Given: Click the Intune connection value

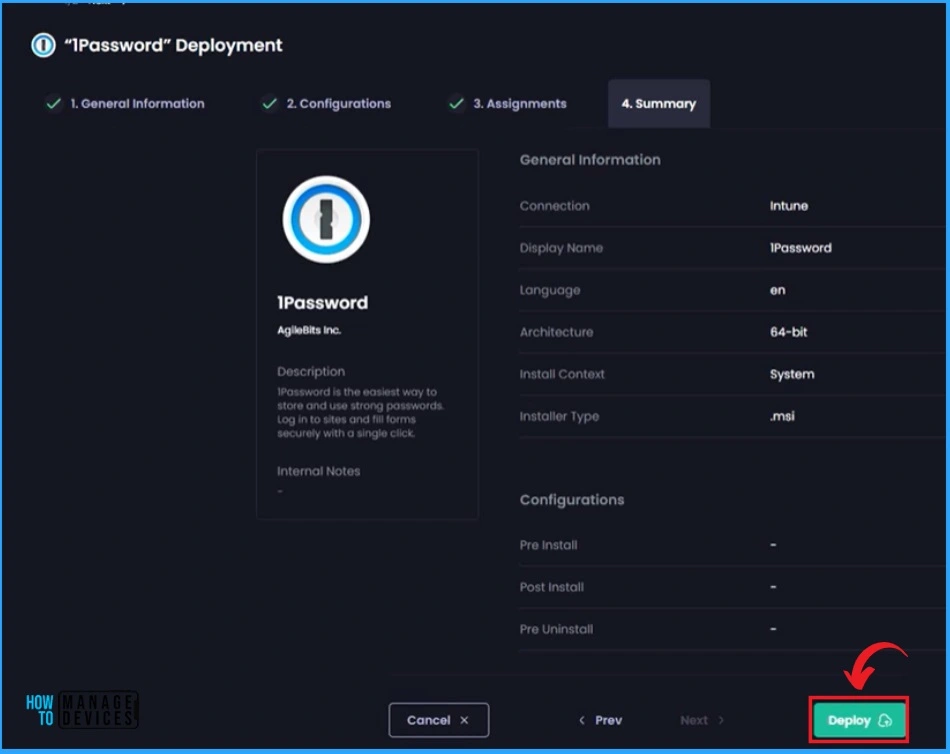Looking at the screenshot, I should coord(789,206).
